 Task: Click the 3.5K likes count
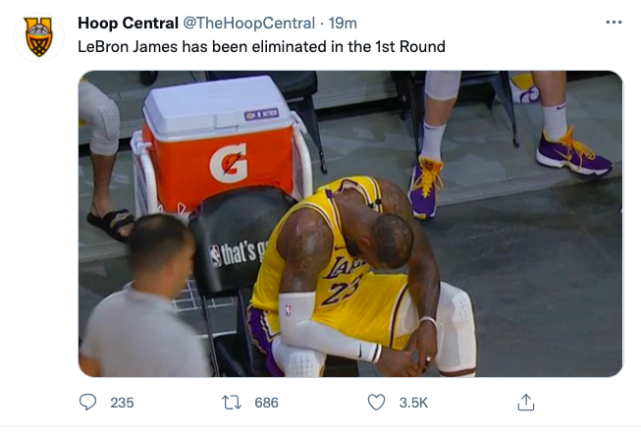tap(413, 402)
